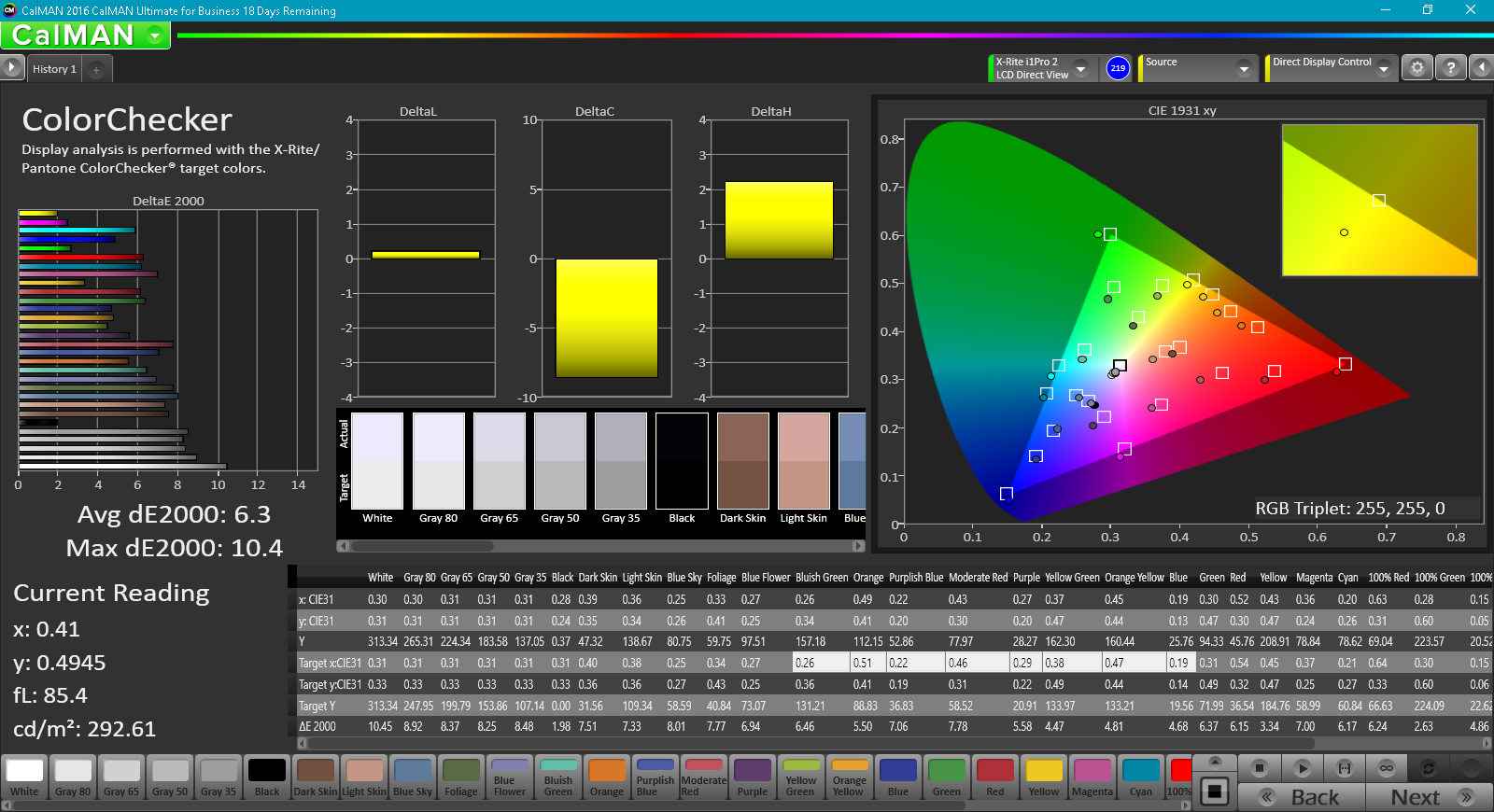This screenshot has width=1494, height=812.
Task: Go to the previous page with Back
Action: [1302, 797]
